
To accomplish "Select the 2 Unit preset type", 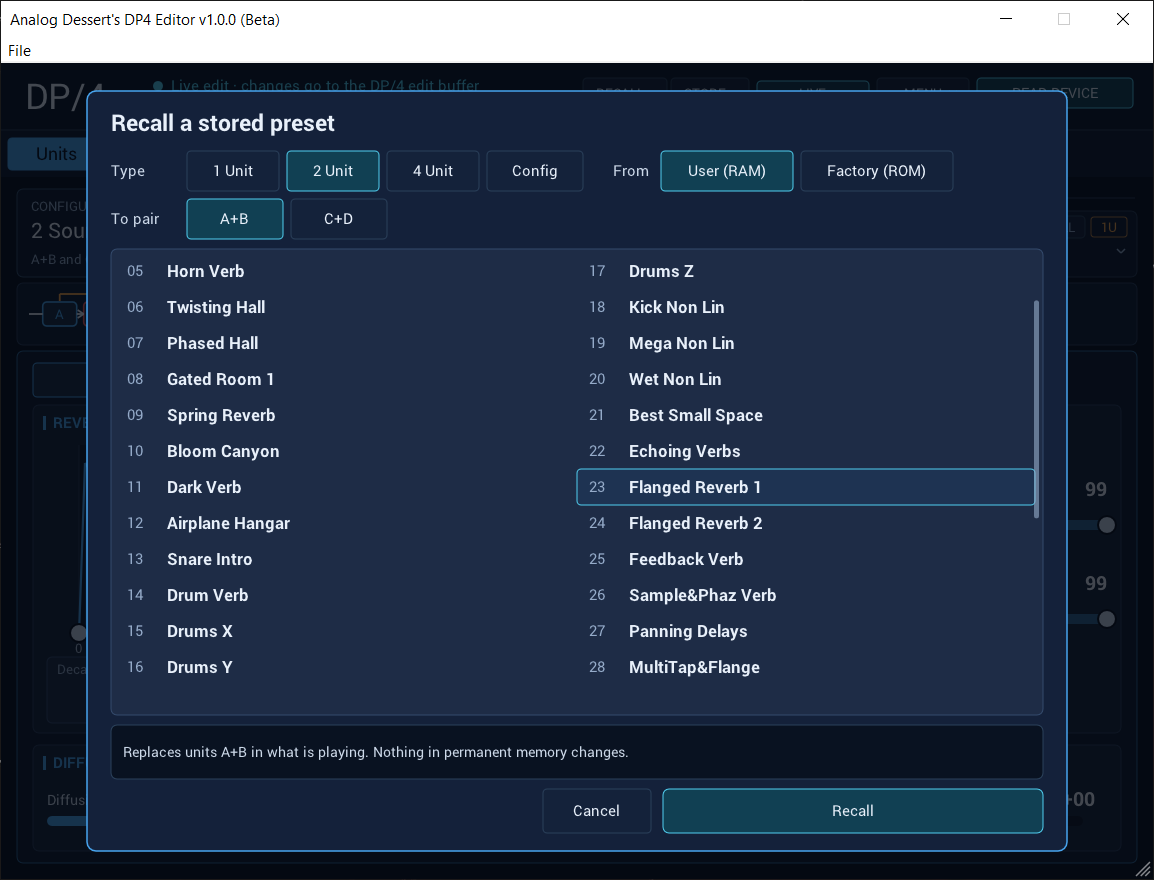I will coord(333,171).
